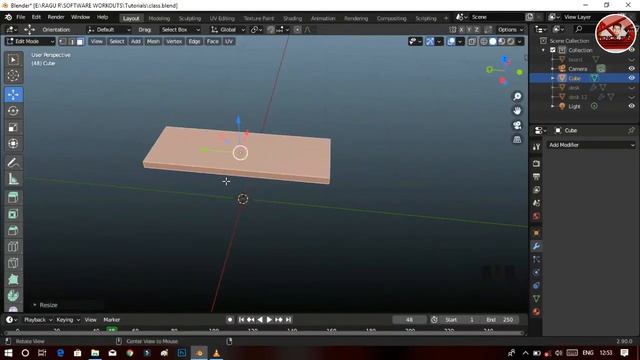This screenshot has height=360, width=640.
Task: Switch to the UV Editing workspace tab
Action: pyautogui.click(x=222, y=18)
